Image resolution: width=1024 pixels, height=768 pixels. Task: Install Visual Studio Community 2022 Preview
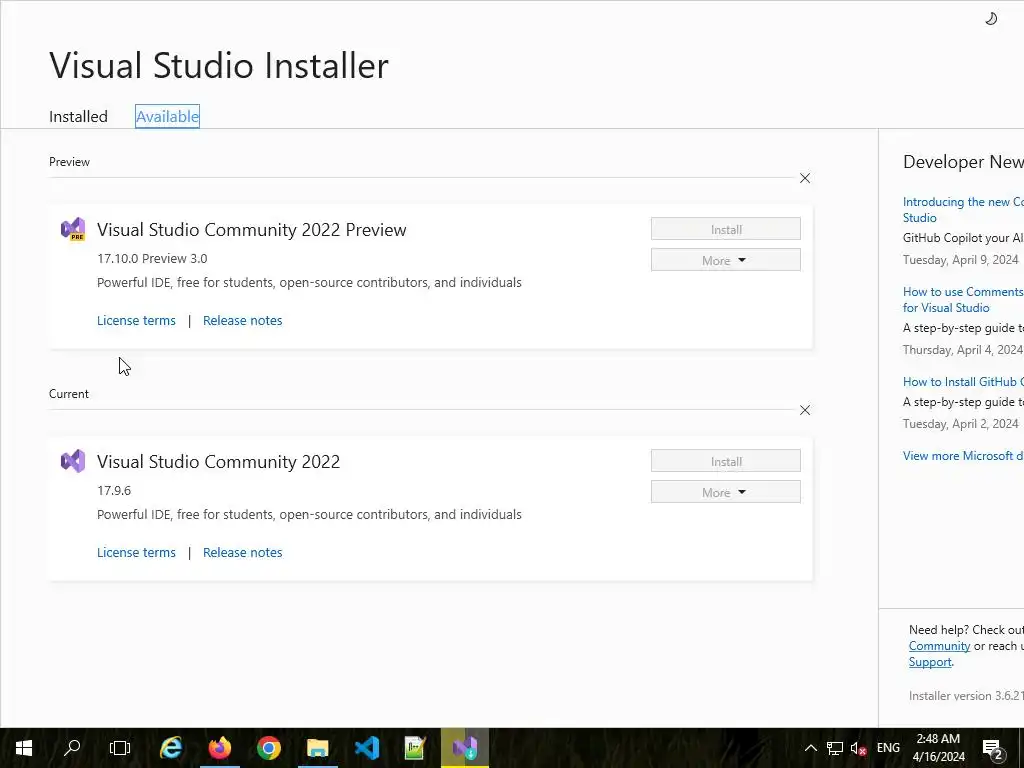pyautogui.click(x=726, y=229)
